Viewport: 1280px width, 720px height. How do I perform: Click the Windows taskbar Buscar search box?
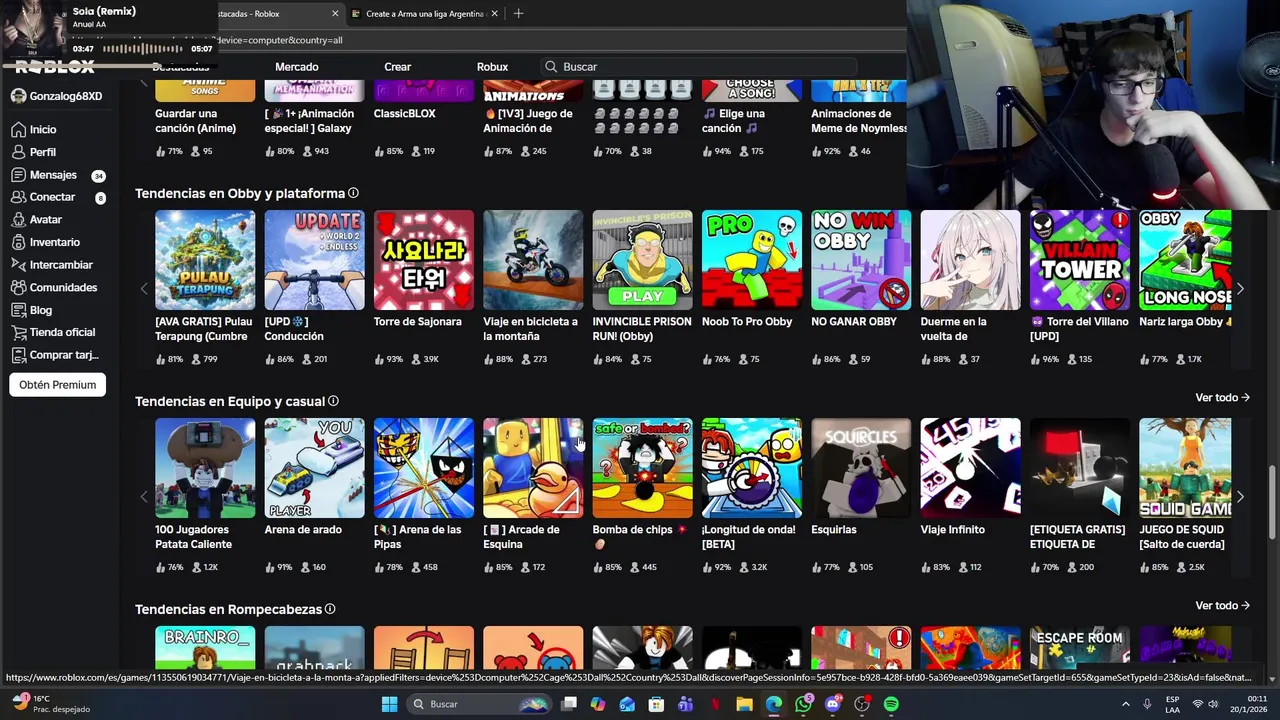[x=481, y=704]
